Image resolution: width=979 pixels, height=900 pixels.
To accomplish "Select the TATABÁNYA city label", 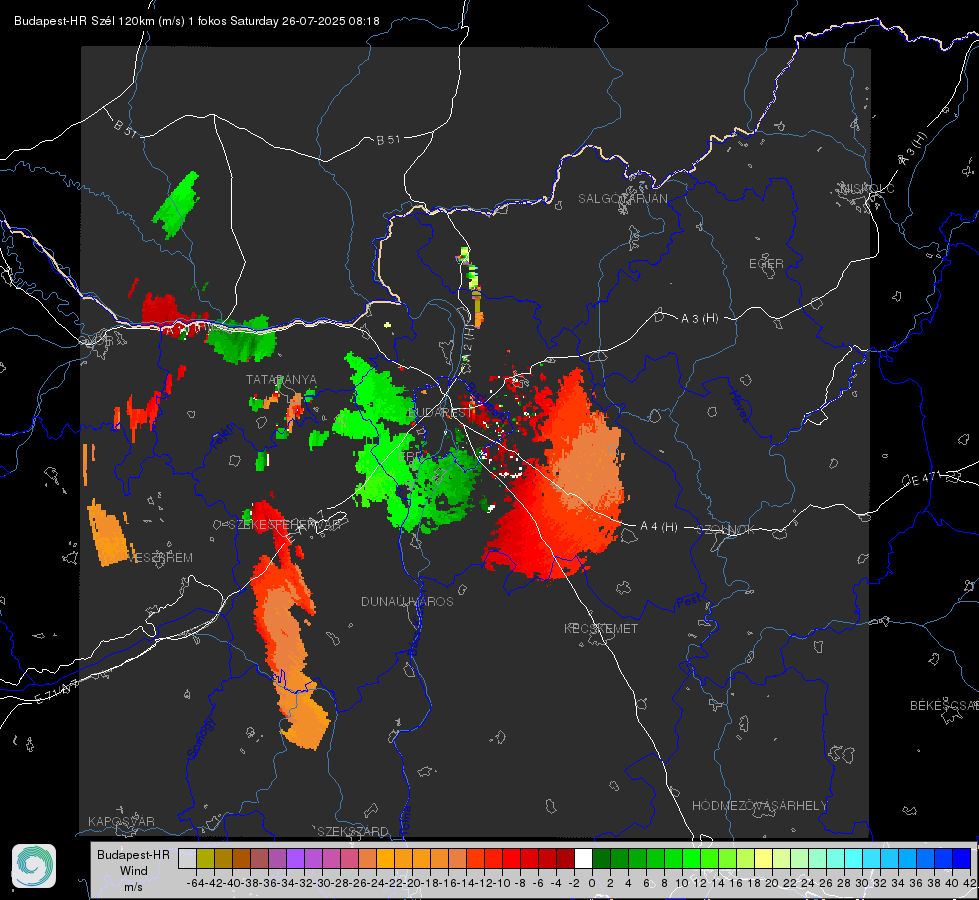I will [281, 380].
